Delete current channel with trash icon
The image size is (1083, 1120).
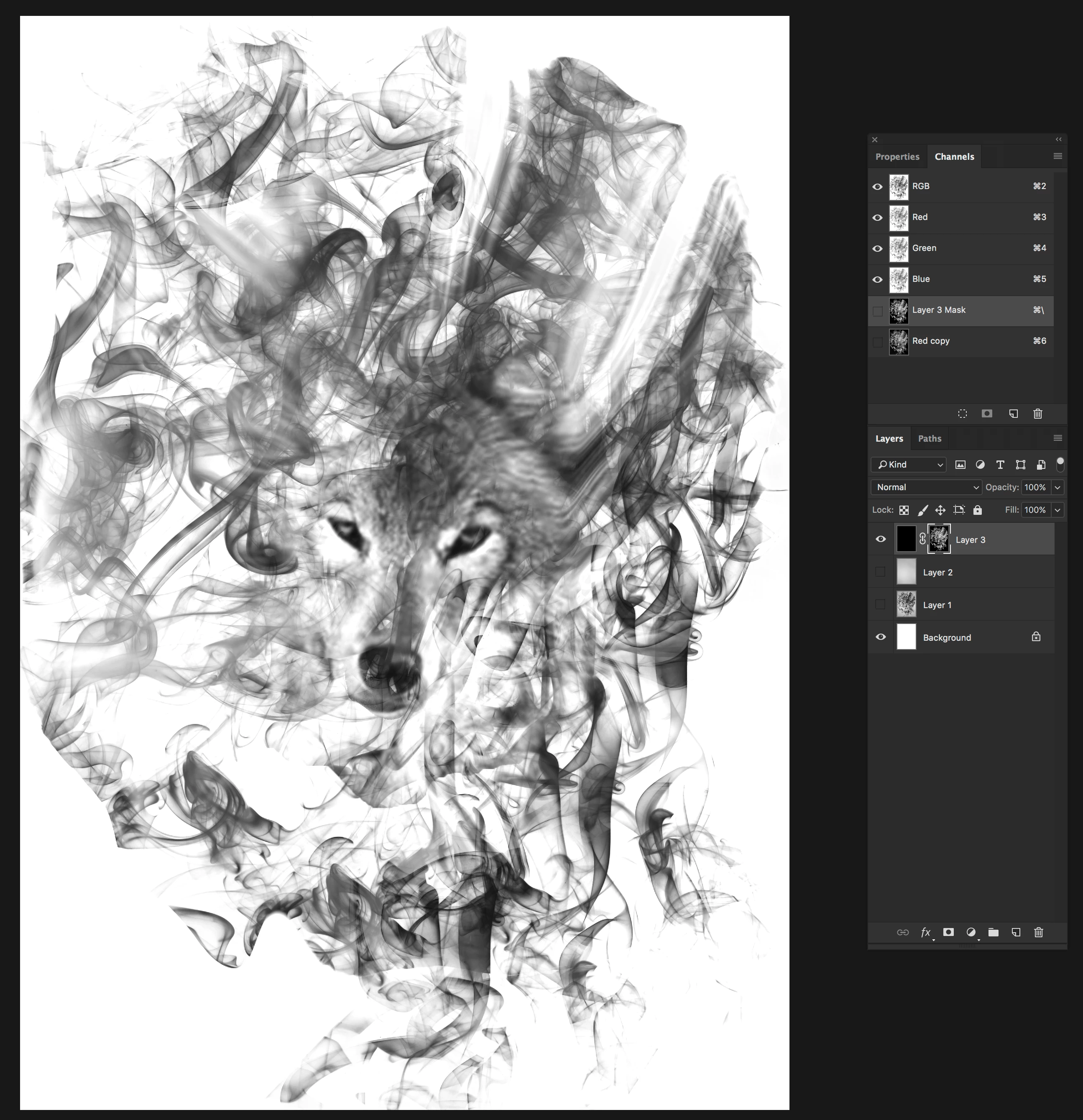(1038, 414)
